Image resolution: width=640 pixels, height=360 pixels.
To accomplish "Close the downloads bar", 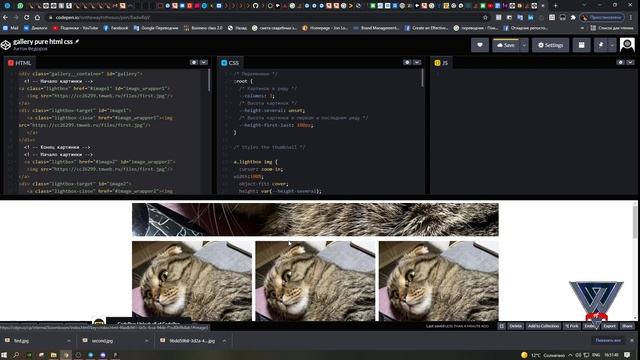I will click(x=632, y=340).
